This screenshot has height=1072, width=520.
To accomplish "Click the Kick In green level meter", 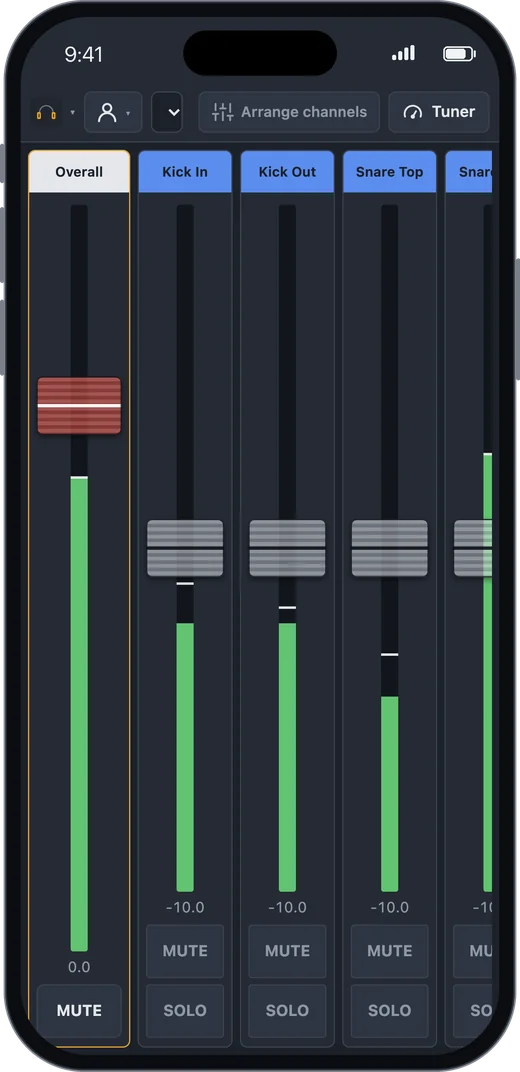I will [185, 758].
